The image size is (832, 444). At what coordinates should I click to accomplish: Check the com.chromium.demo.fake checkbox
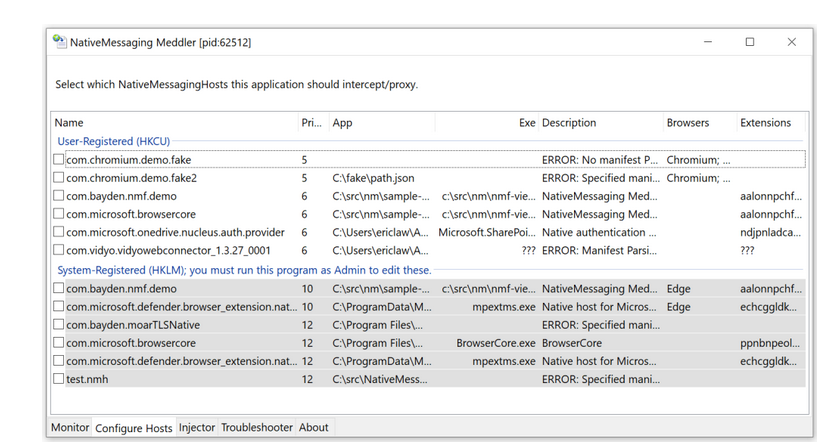click(x=59, y=160)
